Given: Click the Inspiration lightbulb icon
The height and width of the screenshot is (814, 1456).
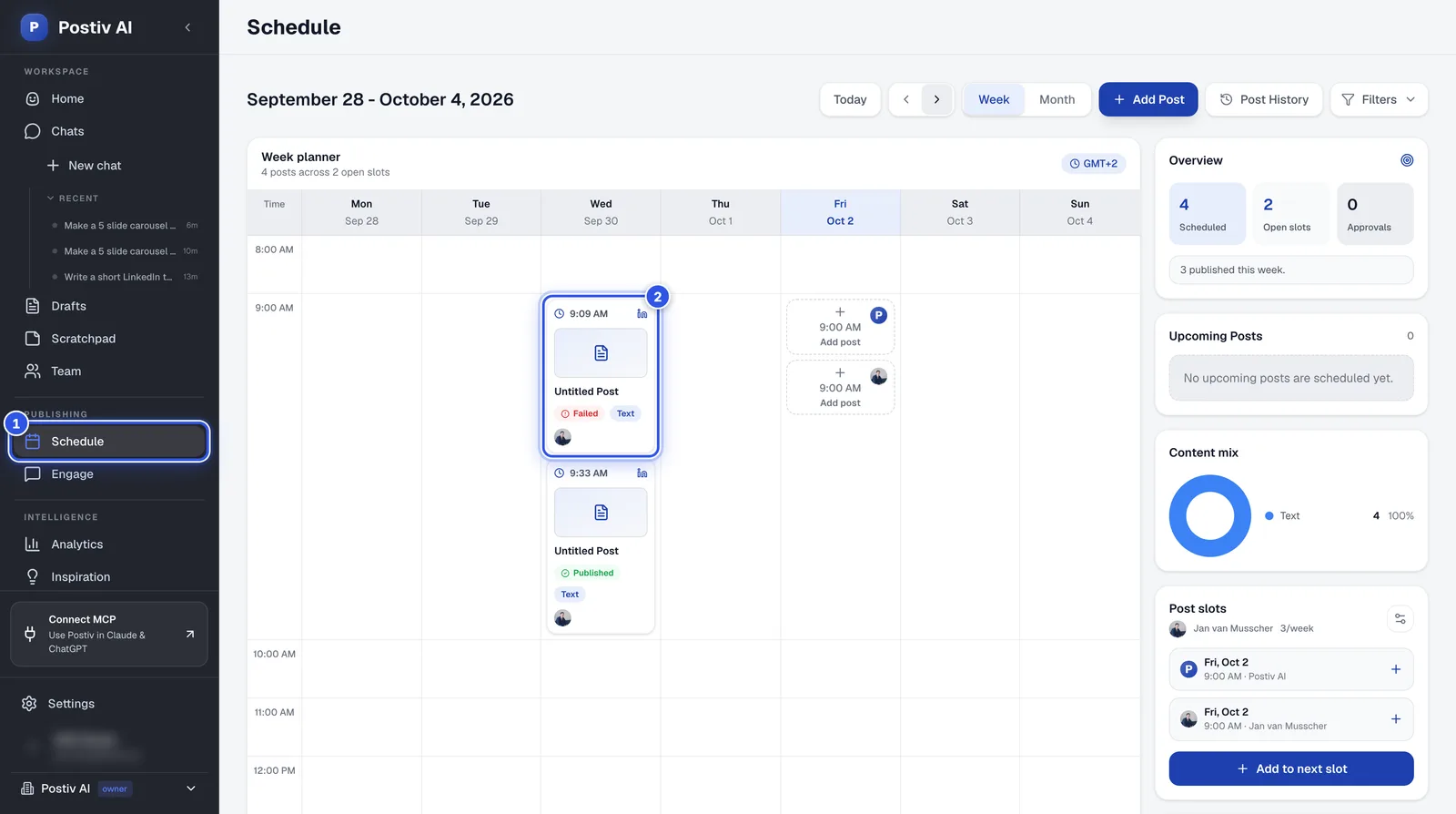Looking at the screenshot, I should pyautogui.click(x=33, y=577).
